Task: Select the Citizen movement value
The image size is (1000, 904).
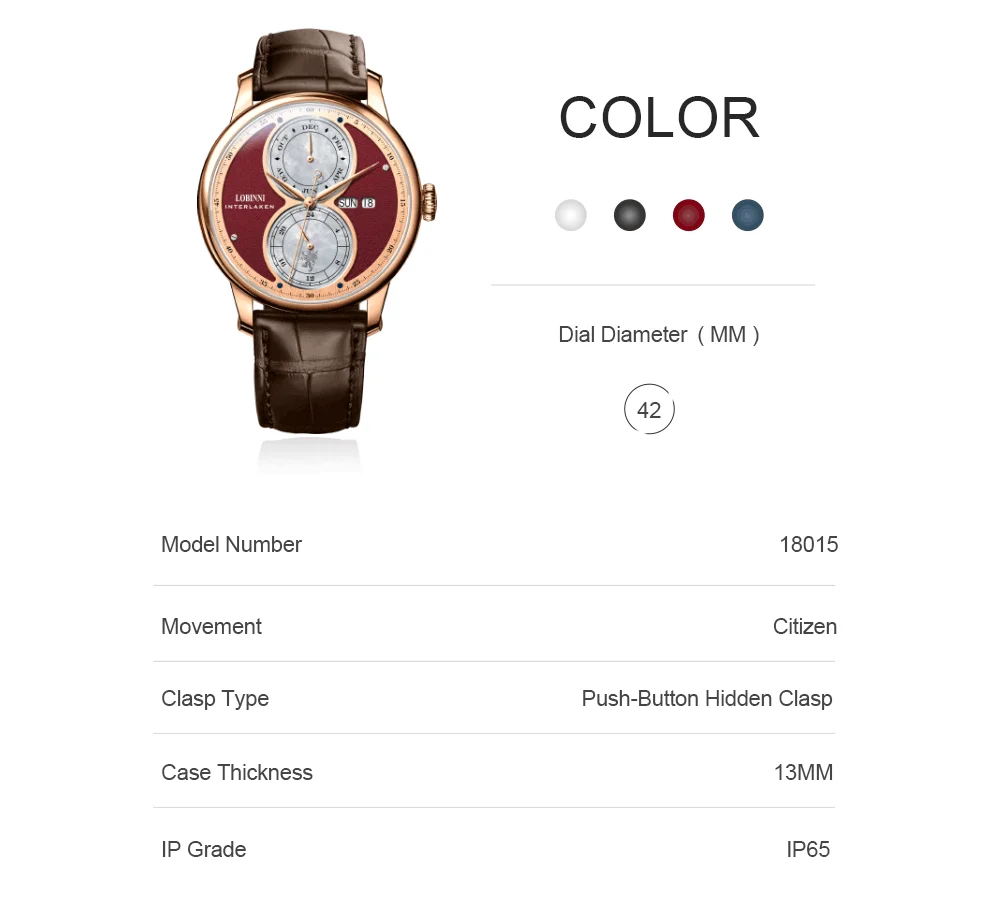Action: [805, 626]
